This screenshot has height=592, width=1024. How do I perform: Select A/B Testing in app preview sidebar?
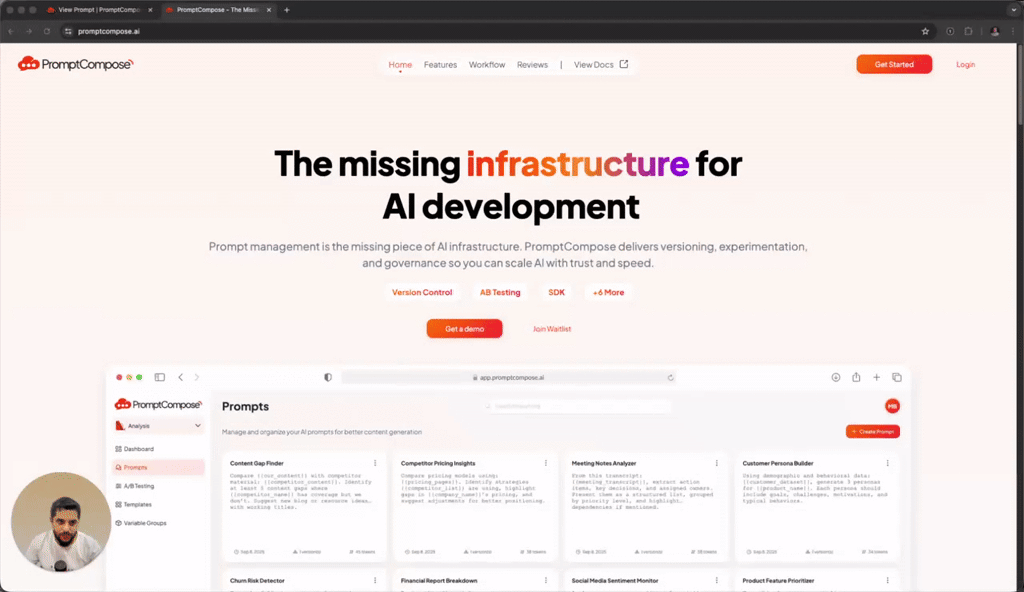click(x=158, y=486)
